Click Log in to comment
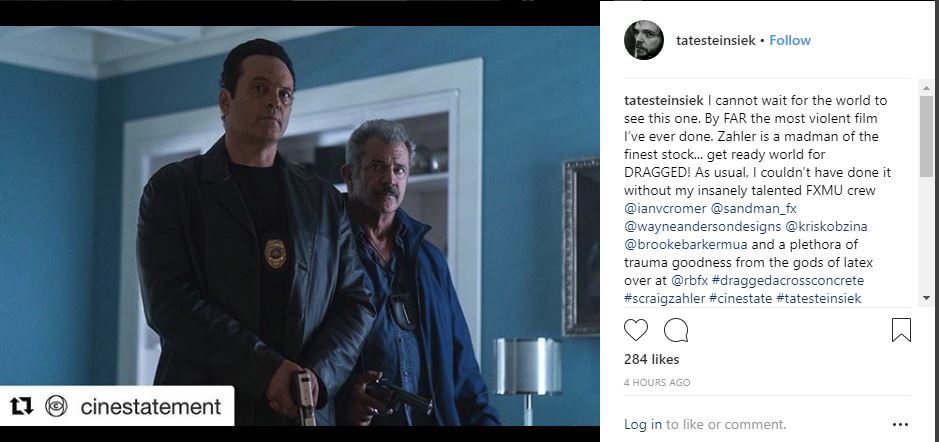Screen dimensions: 939x442 pyautogui.click(x=643, y=425)
